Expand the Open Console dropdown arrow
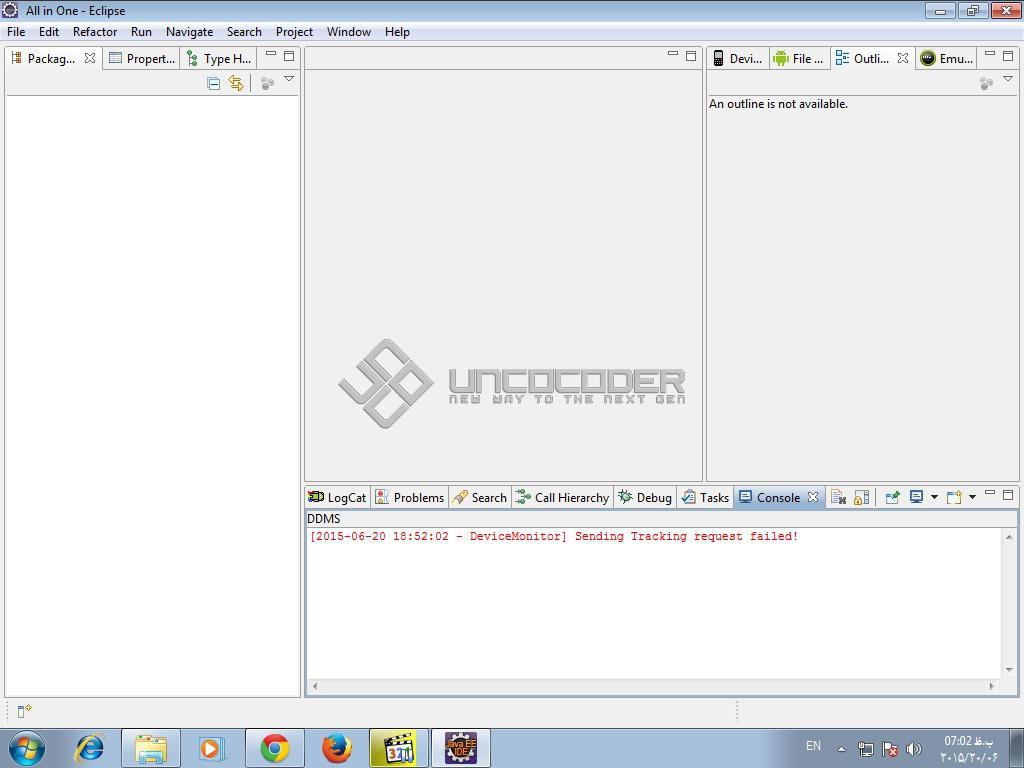Image resolution: width=1024 pixels, height=768 pixels. 972,498
